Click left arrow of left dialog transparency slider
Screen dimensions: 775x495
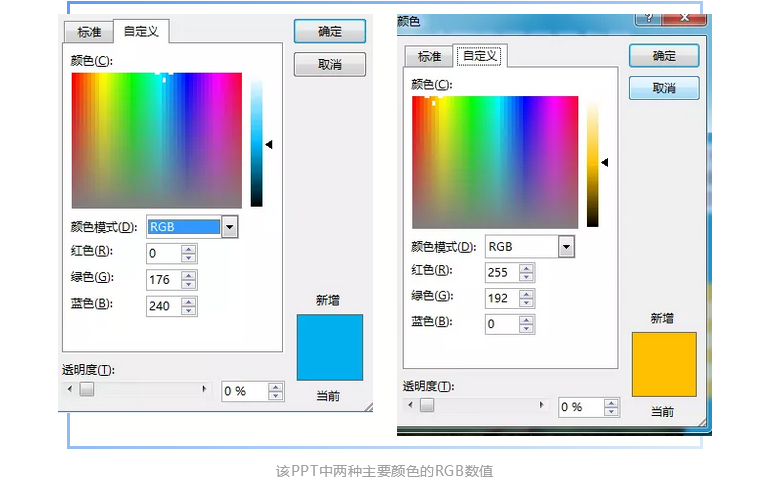click(x=70, y=389)
